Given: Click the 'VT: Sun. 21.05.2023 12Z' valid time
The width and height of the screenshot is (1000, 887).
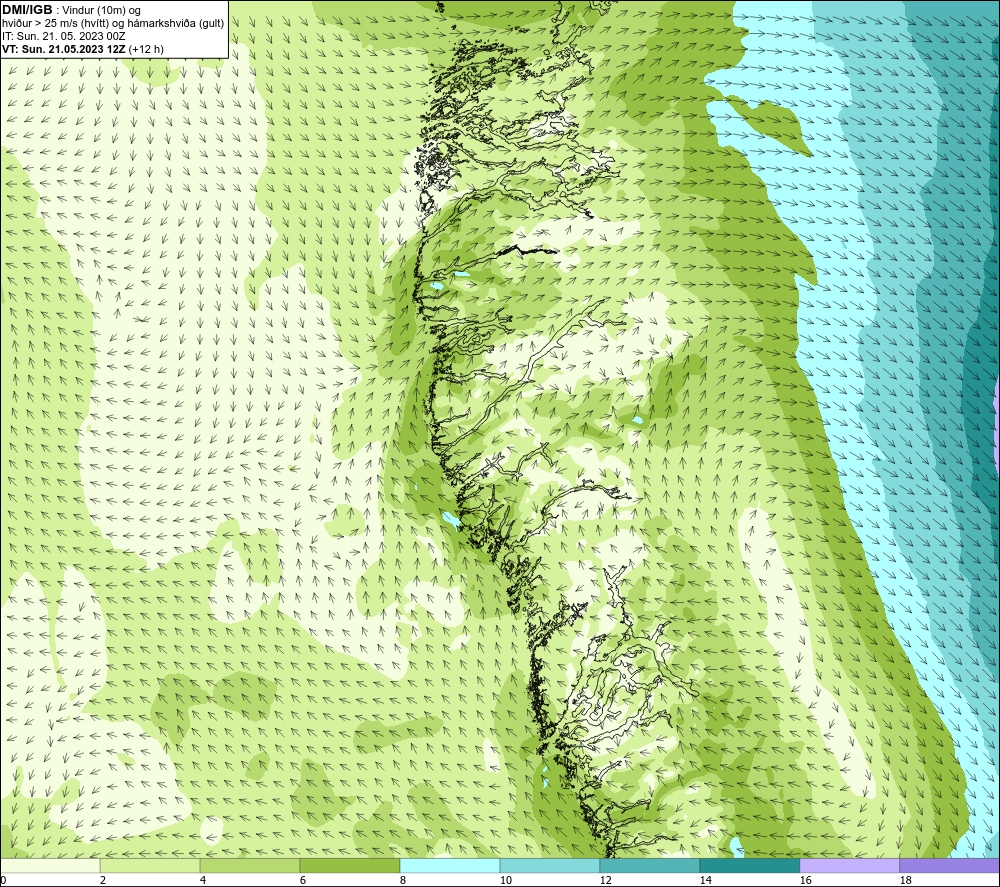Looking at the screenshot, I should (x=64, y=49).
